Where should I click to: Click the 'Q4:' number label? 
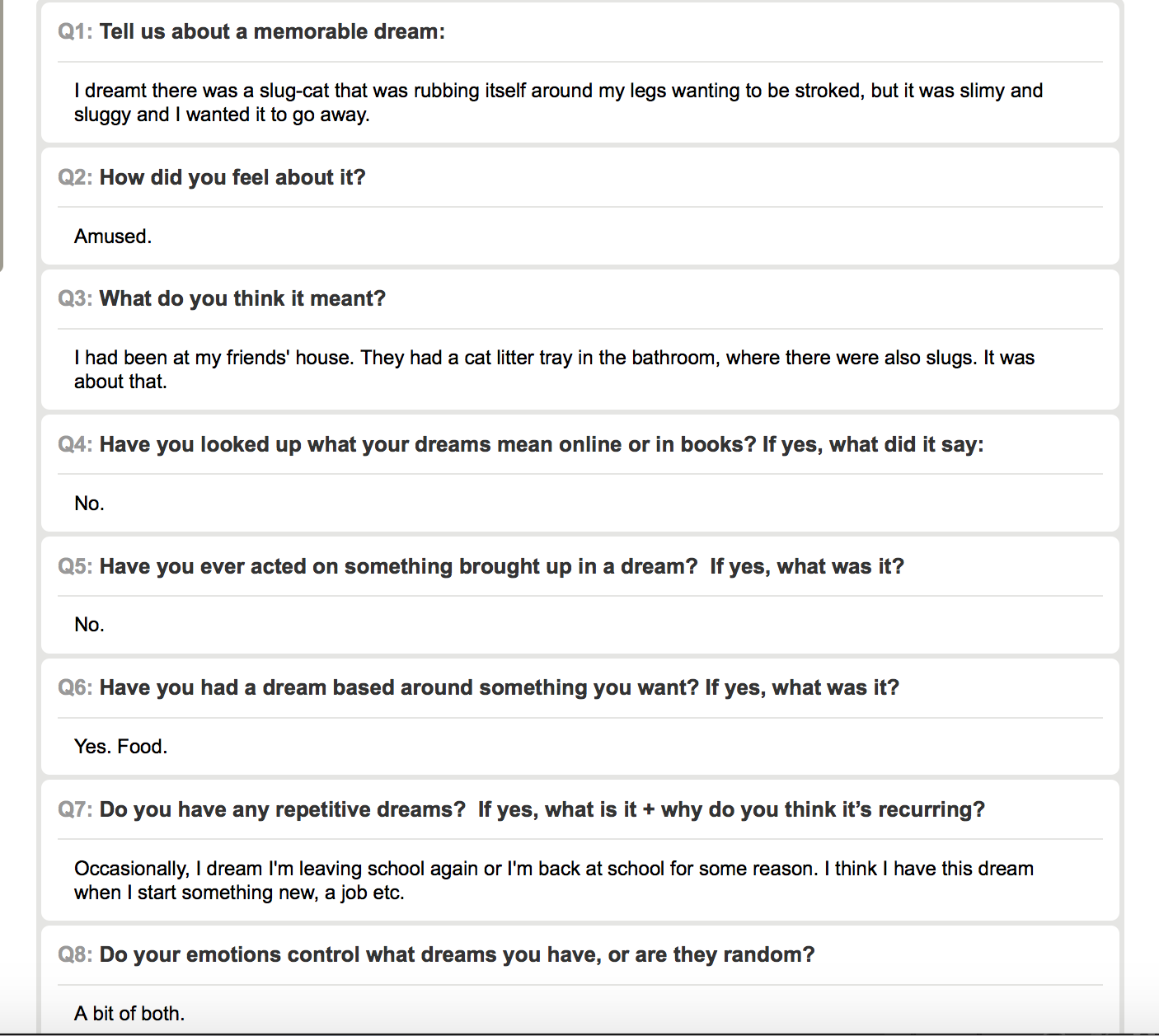click(75, 444)
